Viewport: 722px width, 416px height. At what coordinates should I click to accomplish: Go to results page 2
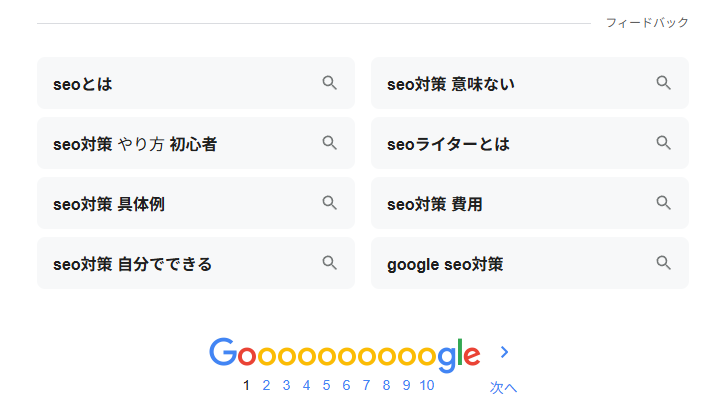coord(266,385)
